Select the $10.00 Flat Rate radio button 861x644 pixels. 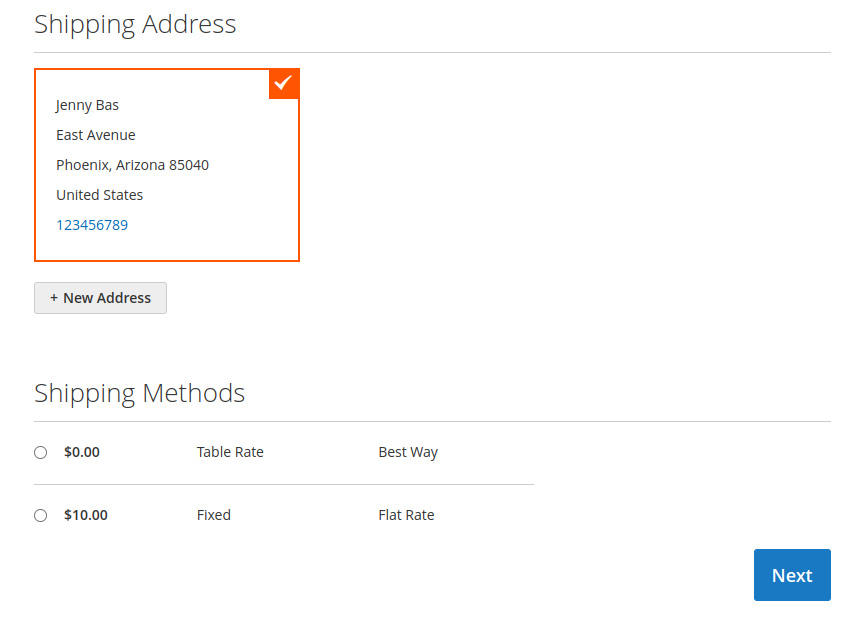tap(41, 516)
